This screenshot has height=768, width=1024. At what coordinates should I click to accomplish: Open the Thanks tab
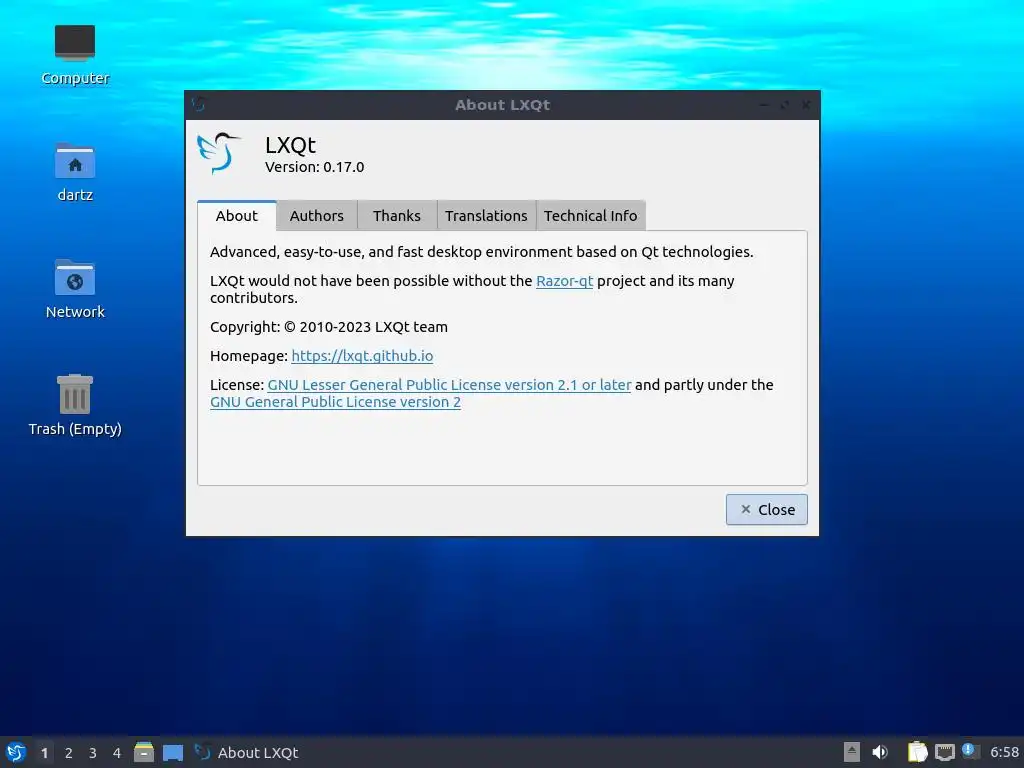[x=396, y=216]
